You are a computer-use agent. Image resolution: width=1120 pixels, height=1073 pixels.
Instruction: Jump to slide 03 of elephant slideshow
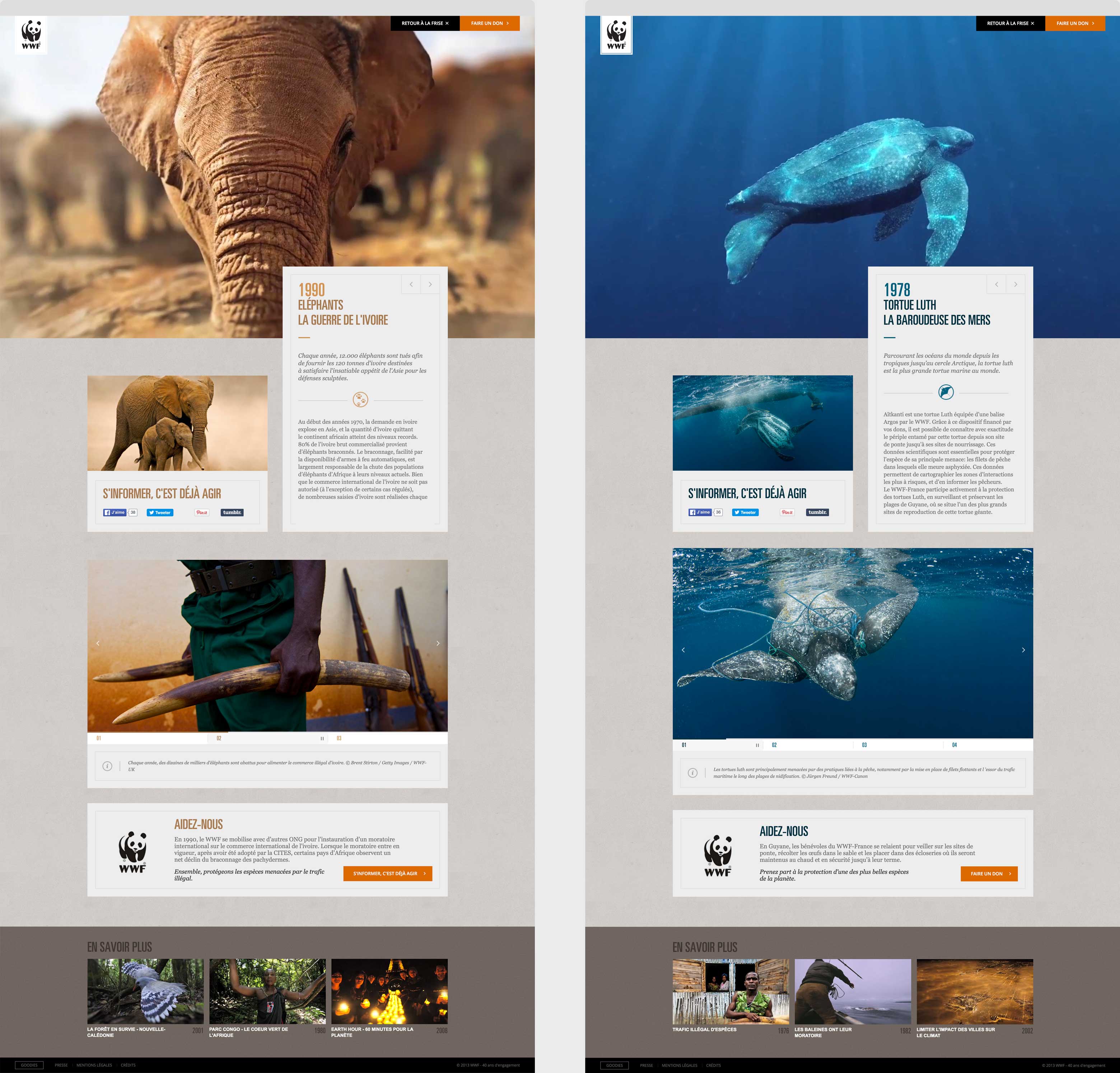(339, 739)
